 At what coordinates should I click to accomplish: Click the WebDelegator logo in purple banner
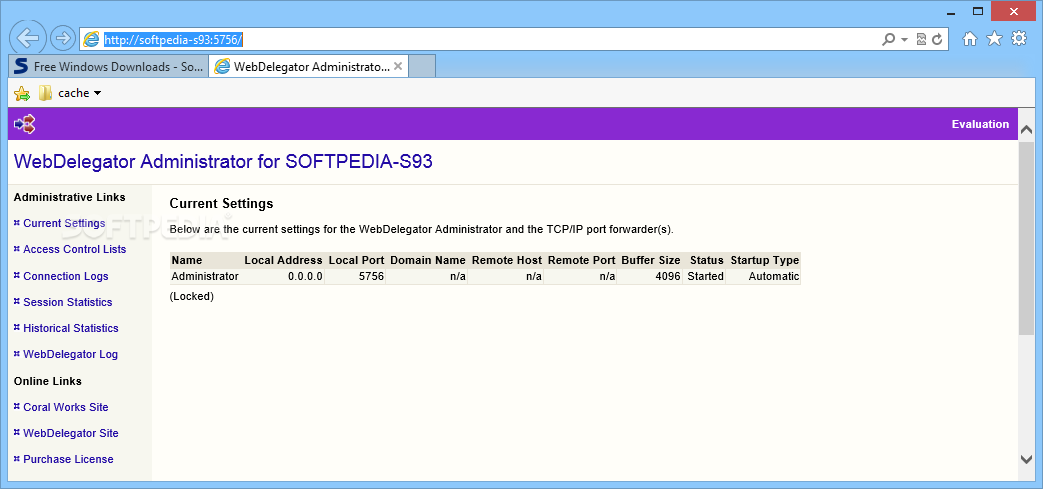[x=25, y=124]
